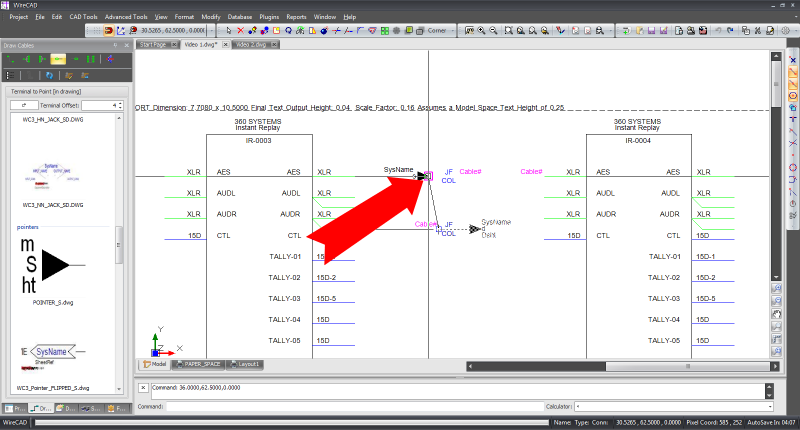Select point-to-point cable draw mode icon
The image size is (800, 430).
[10, 59]
